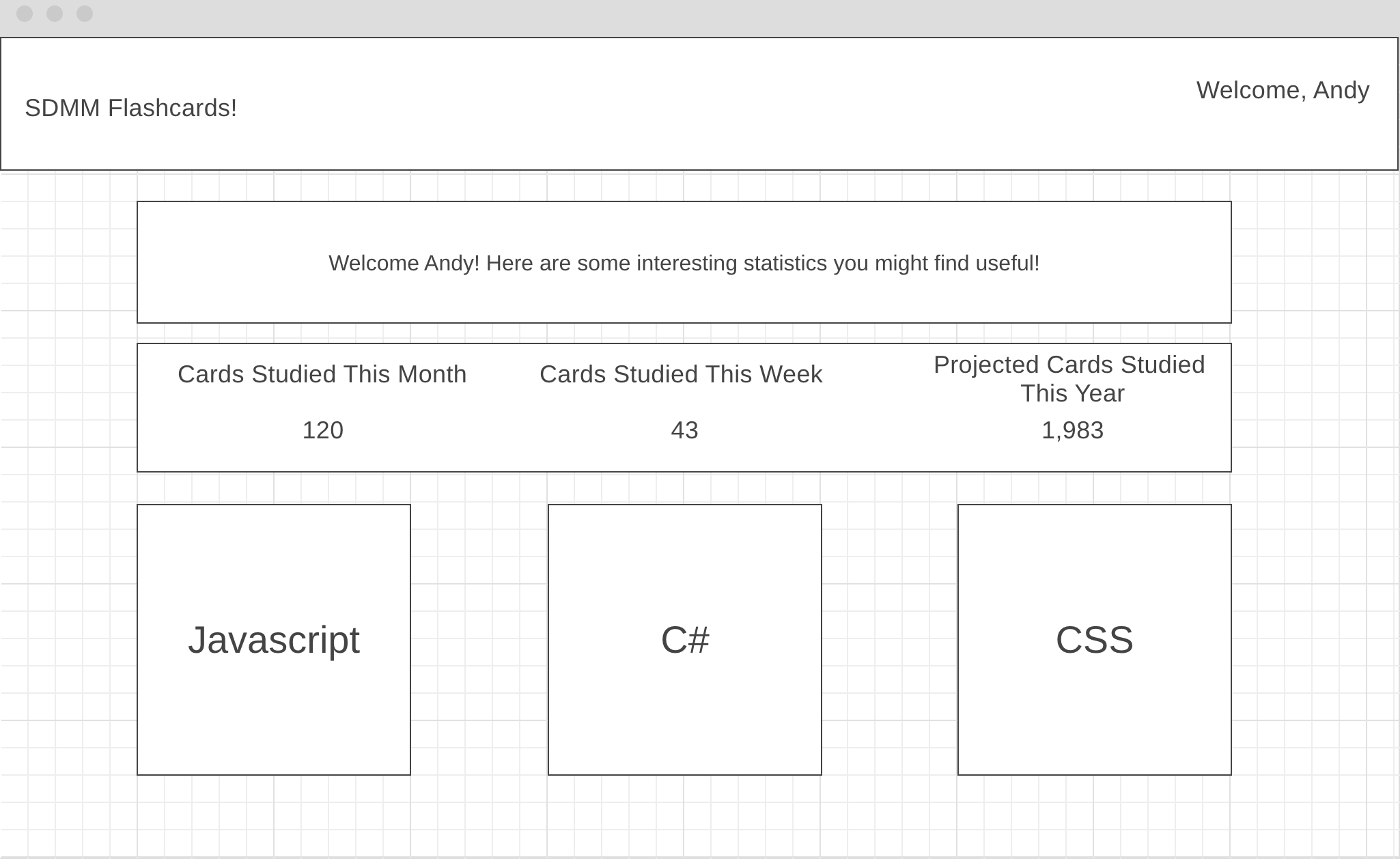Click the value 43 under weekly cards
This screenshot has width=1400, height=859.
685,430
